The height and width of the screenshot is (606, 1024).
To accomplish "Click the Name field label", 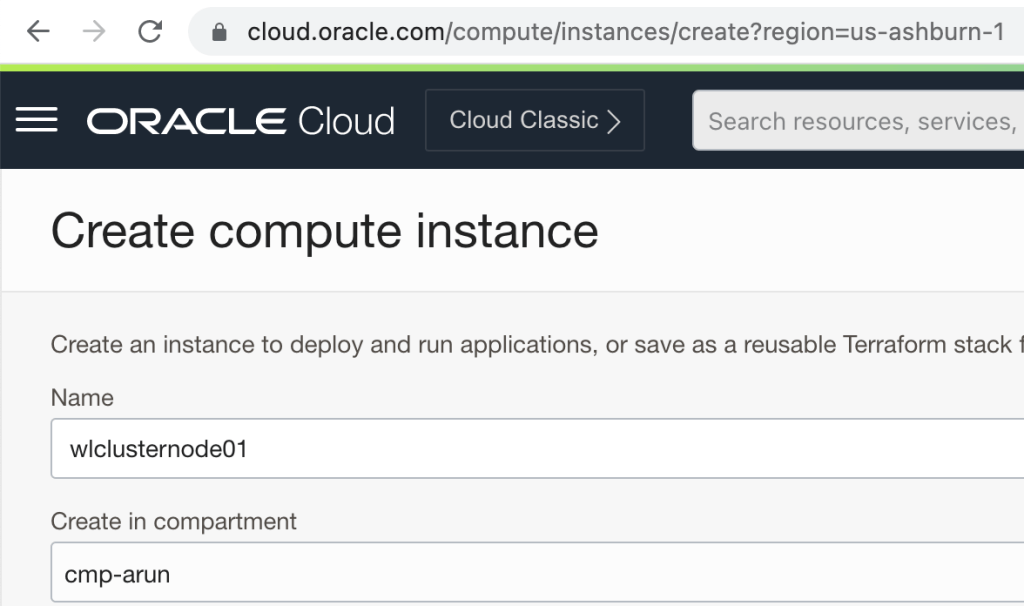I will pyautogui.click(x=82, y=398).
